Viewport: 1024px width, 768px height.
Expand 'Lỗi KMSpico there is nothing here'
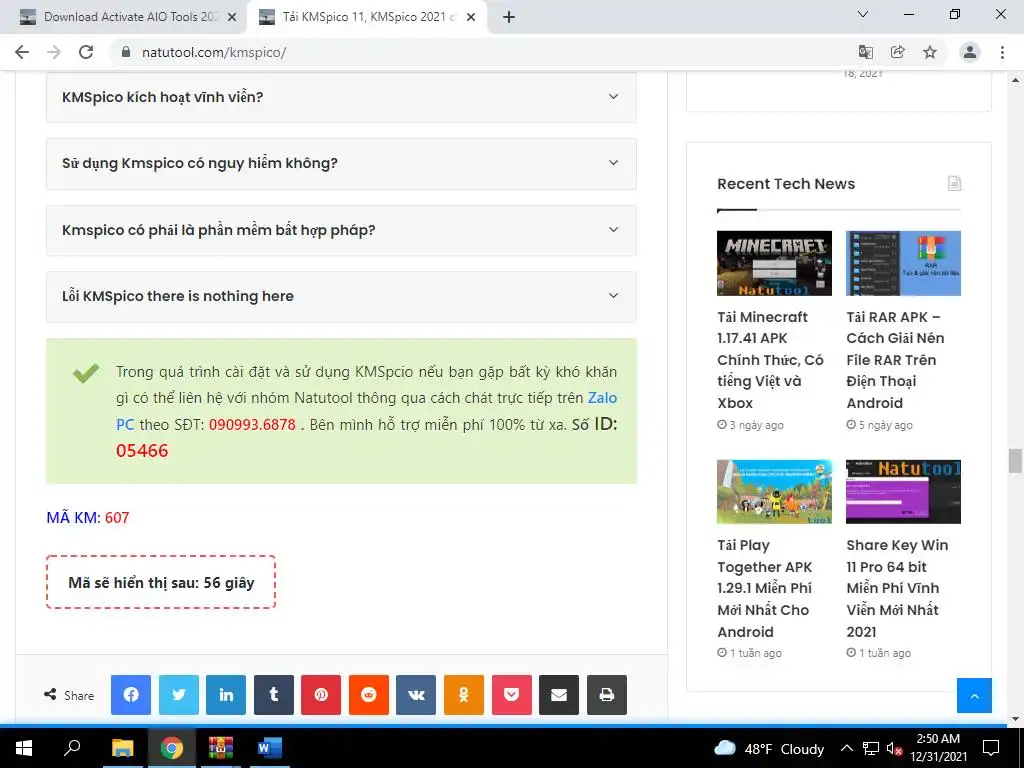(341, 296)
